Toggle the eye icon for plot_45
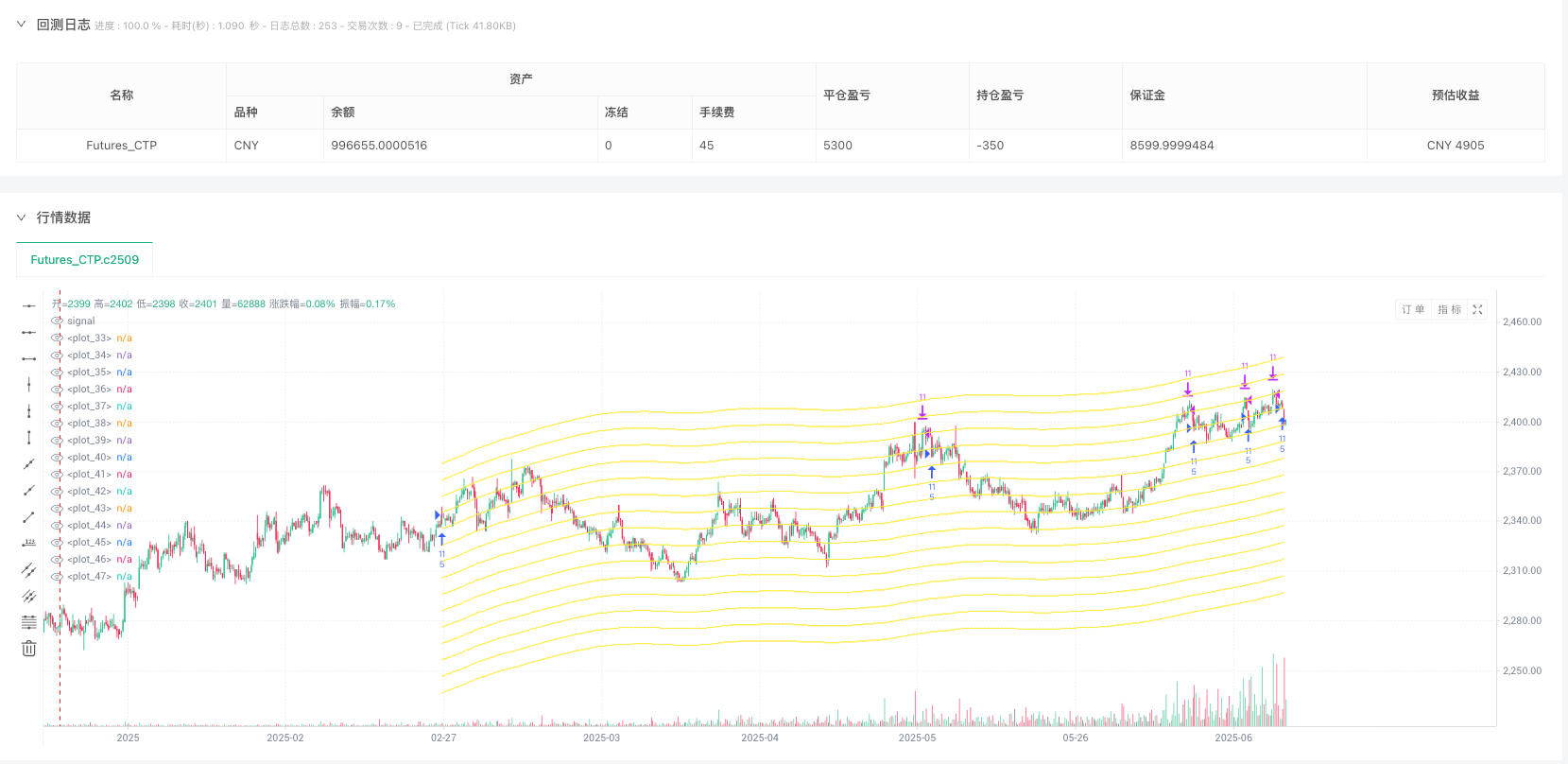 click(57, 543)
